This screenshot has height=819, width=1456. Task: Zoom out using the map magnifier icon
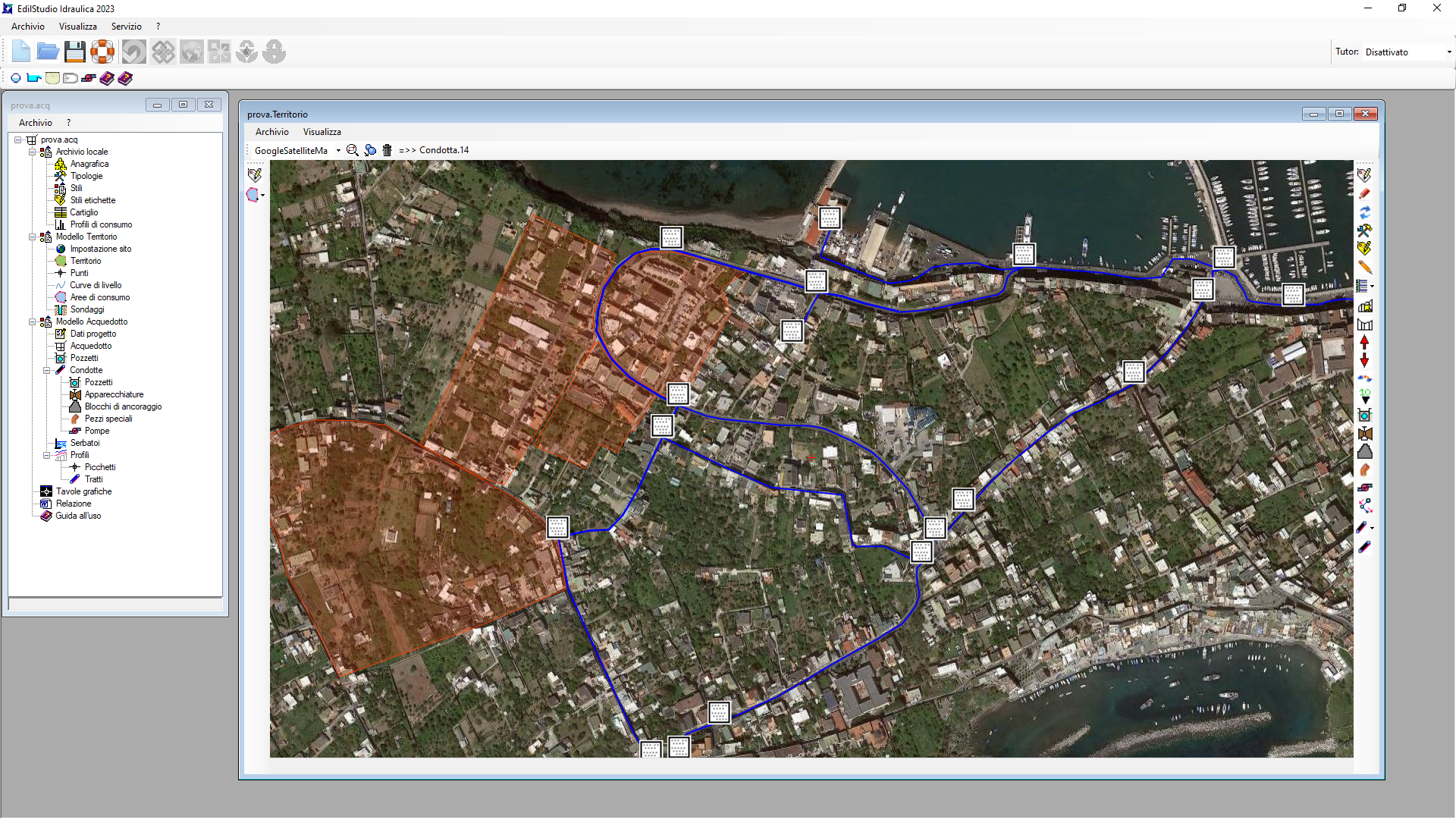coord(353,150)
